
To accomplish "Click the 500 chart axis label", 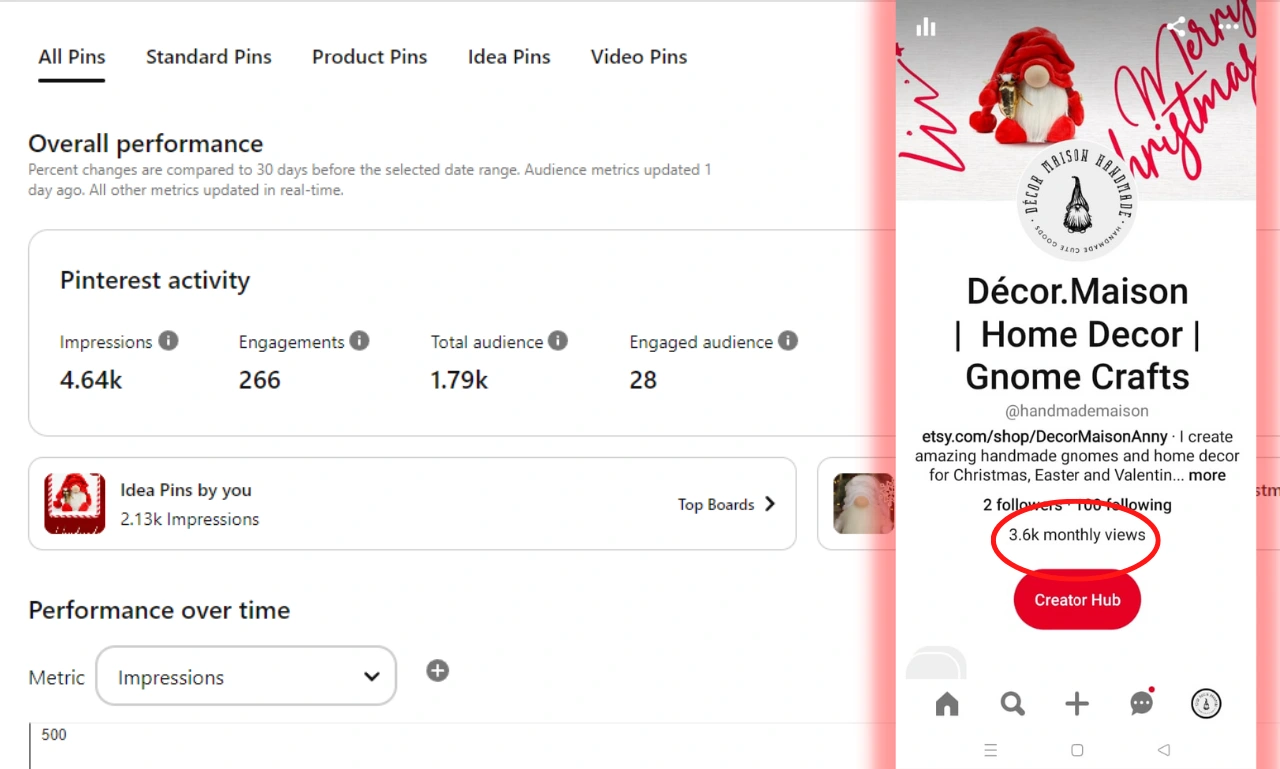I will coord(54,735).
